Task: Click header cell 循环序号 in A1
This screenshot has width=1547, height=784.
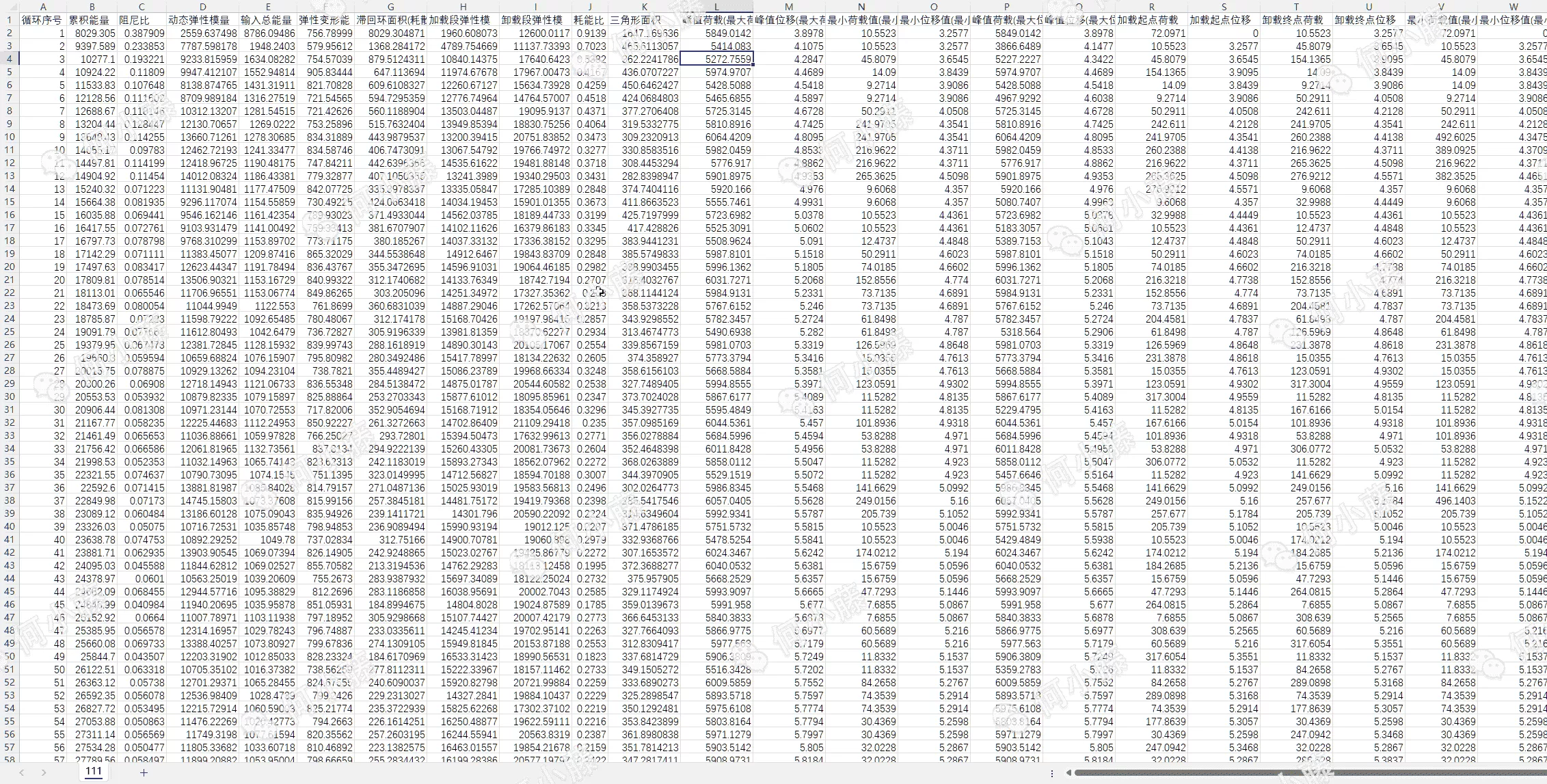Action: click(42, 20)
